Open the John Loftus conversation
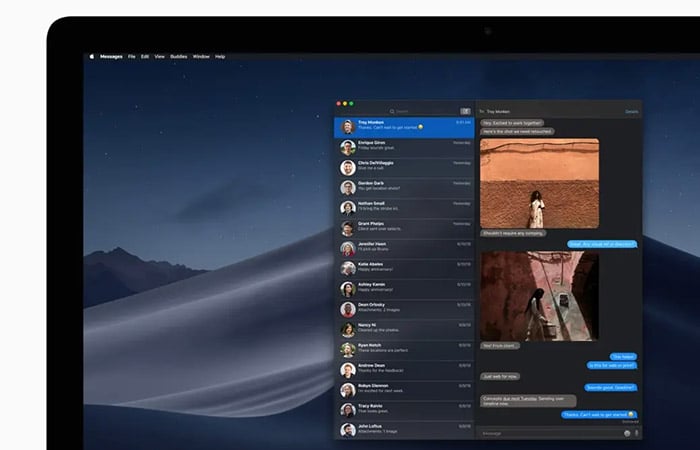This screenshot has width=700, height=450. click(404, 430)
